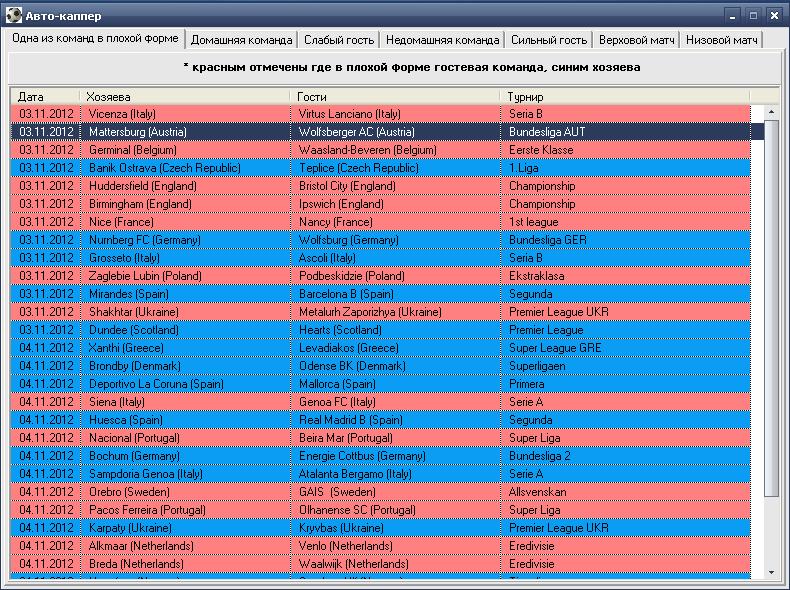Click Odense BK (Denmark) cell
The height and width of the screenshot is (590, 790).
point(396,366)
